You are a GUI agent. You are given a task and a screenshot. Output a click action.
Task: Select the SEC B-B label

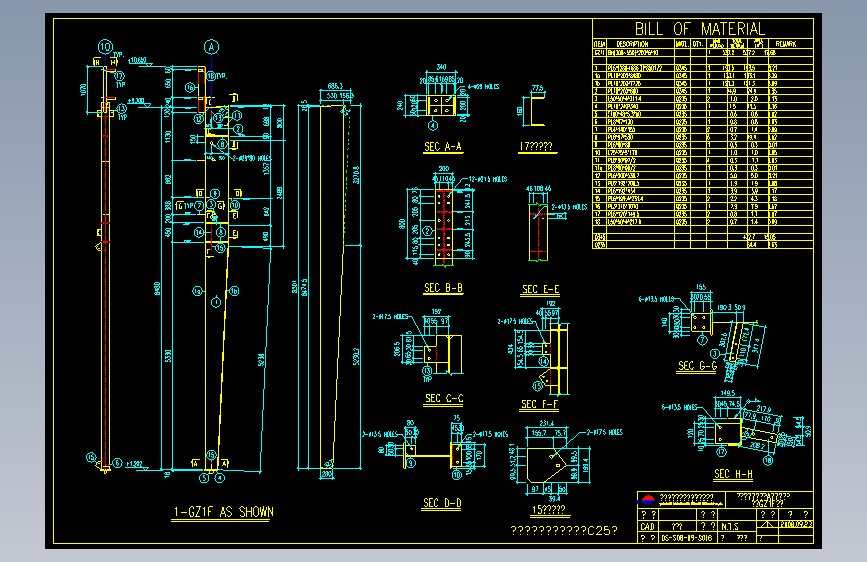click(x=443, y=288)
